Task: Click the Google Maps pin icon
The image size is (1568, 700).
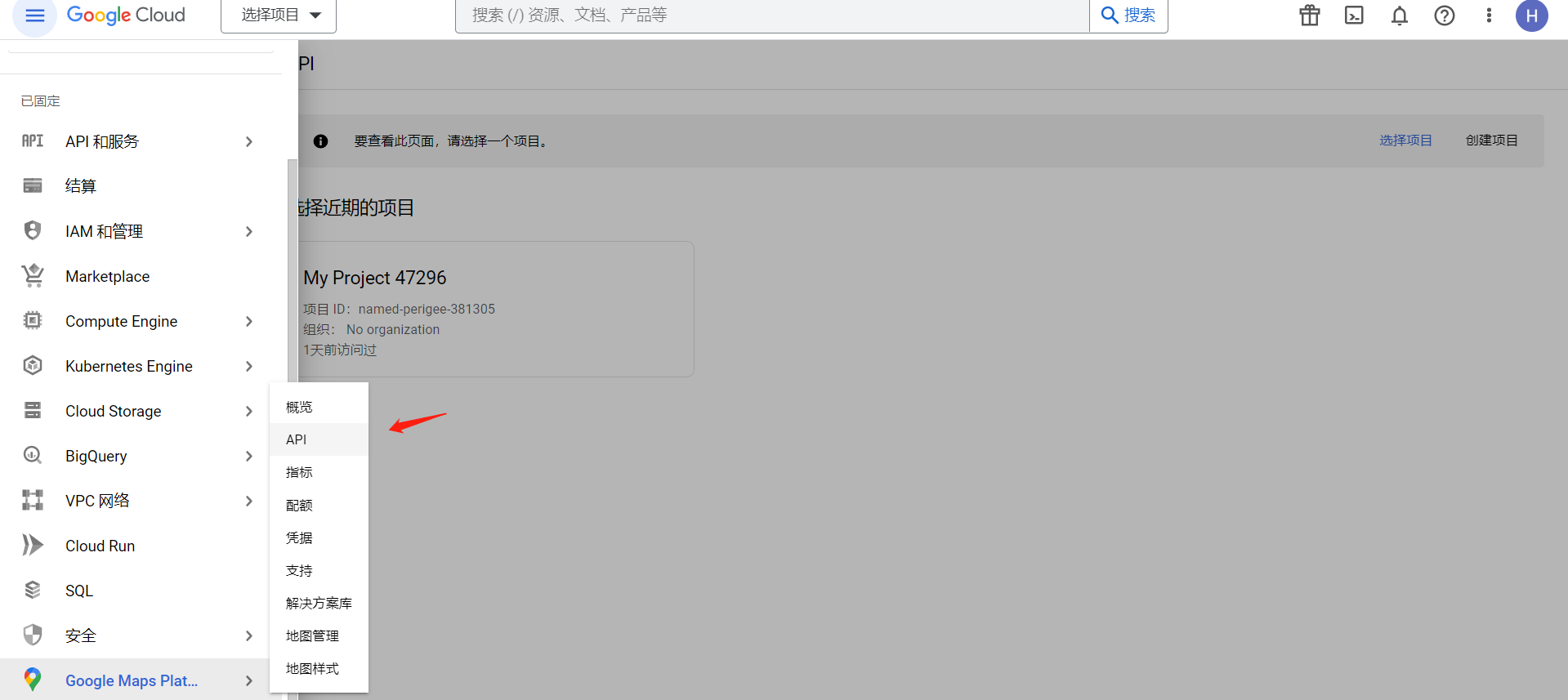Action: [33, 680]
